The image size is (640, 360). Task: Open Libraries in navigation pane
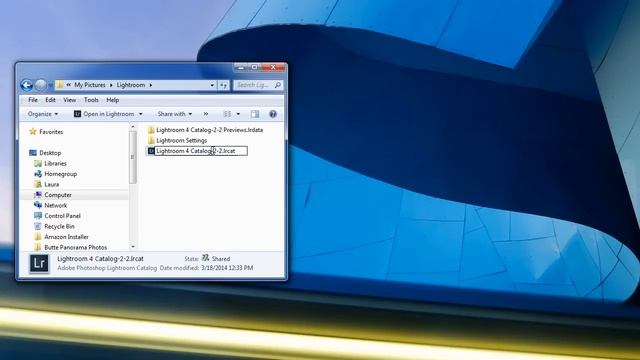pyautogui.click(x=56, y=163)
